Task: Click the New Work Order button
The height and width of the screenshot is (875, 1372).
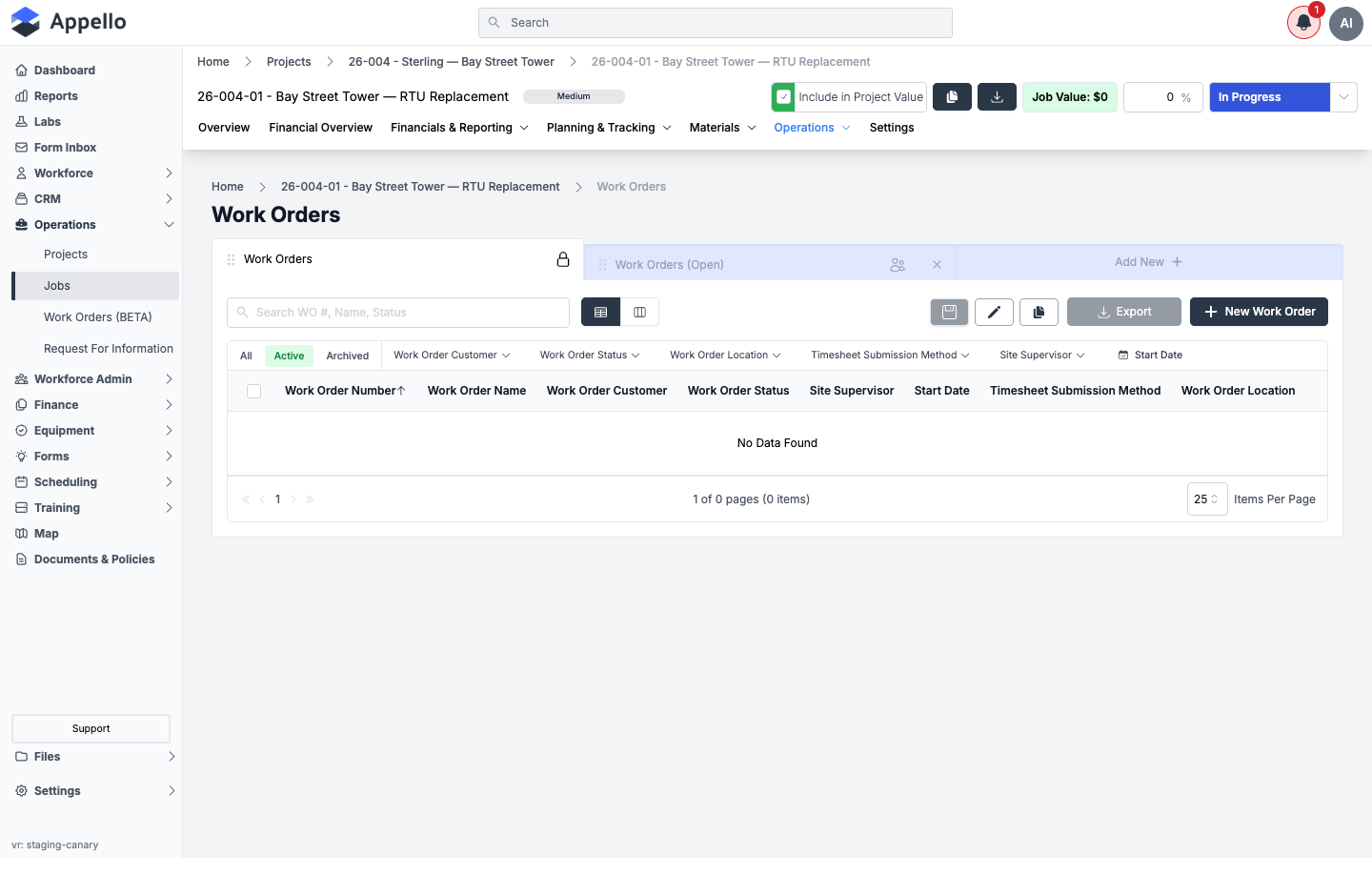Action: pyautogui.click(x=1259, y=312)
